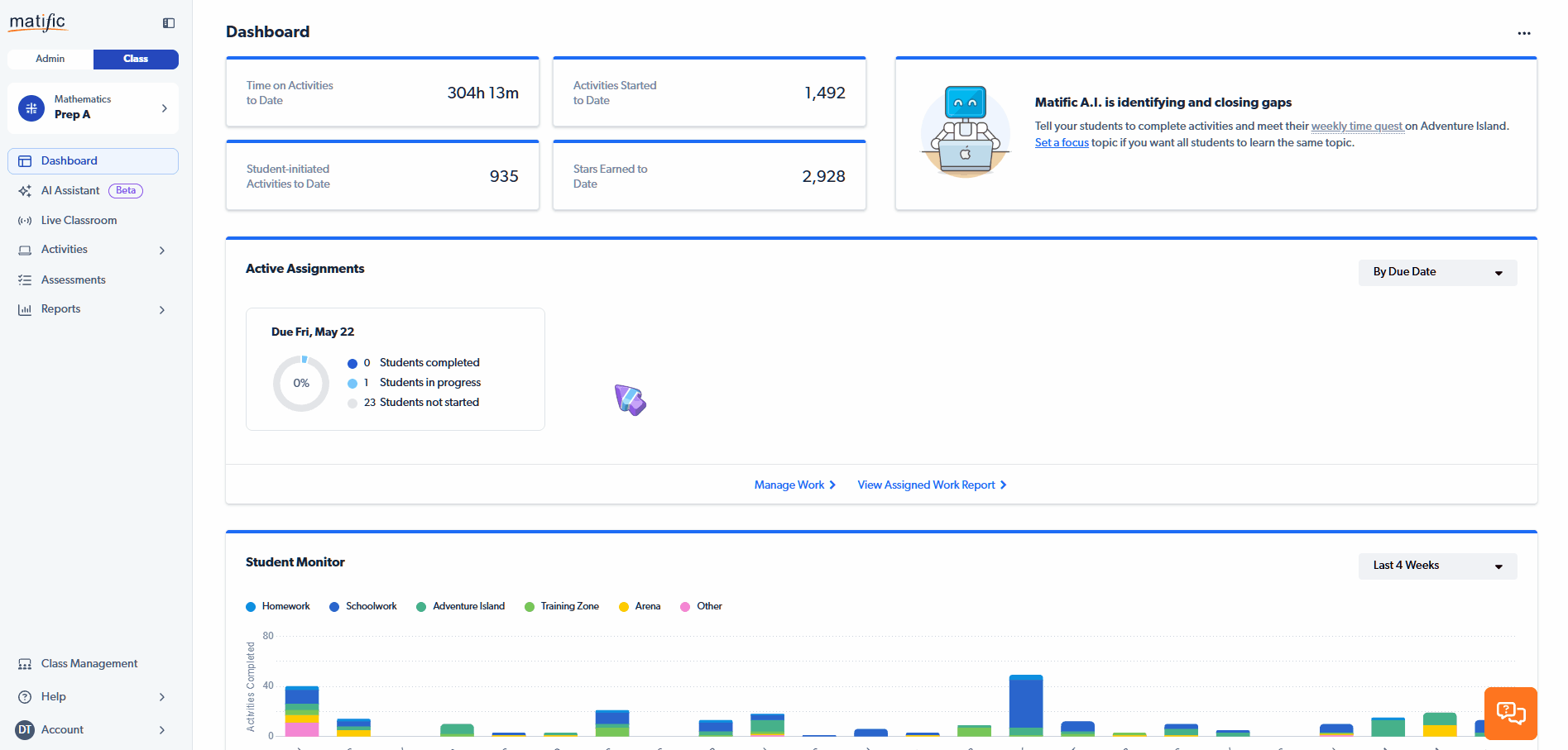
Task: Open the three-dot dashboard options menu
Action: (x=1524, y=33)
